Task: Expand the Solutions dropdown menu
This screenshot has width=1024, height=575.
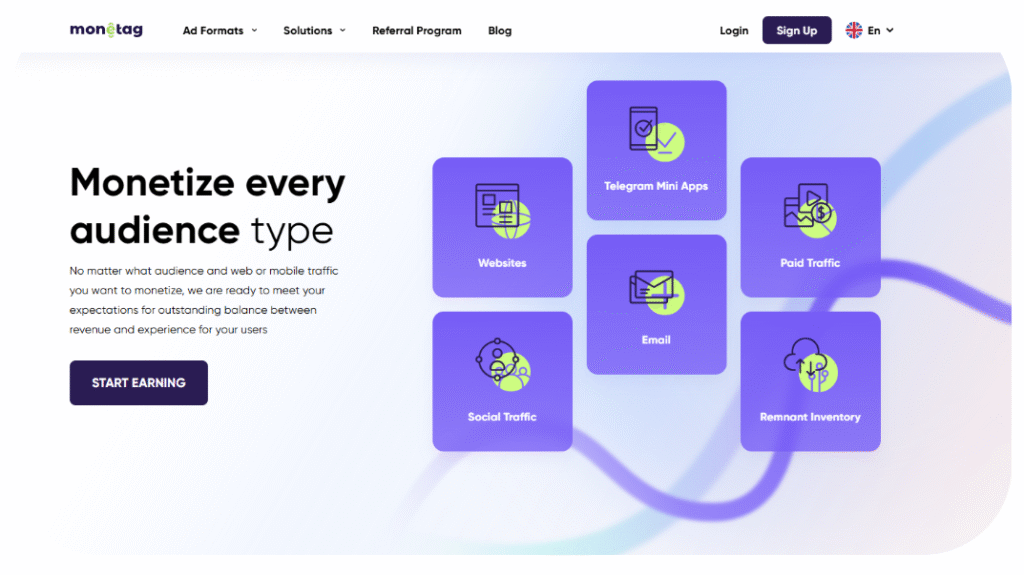Action: coord(314,30)
